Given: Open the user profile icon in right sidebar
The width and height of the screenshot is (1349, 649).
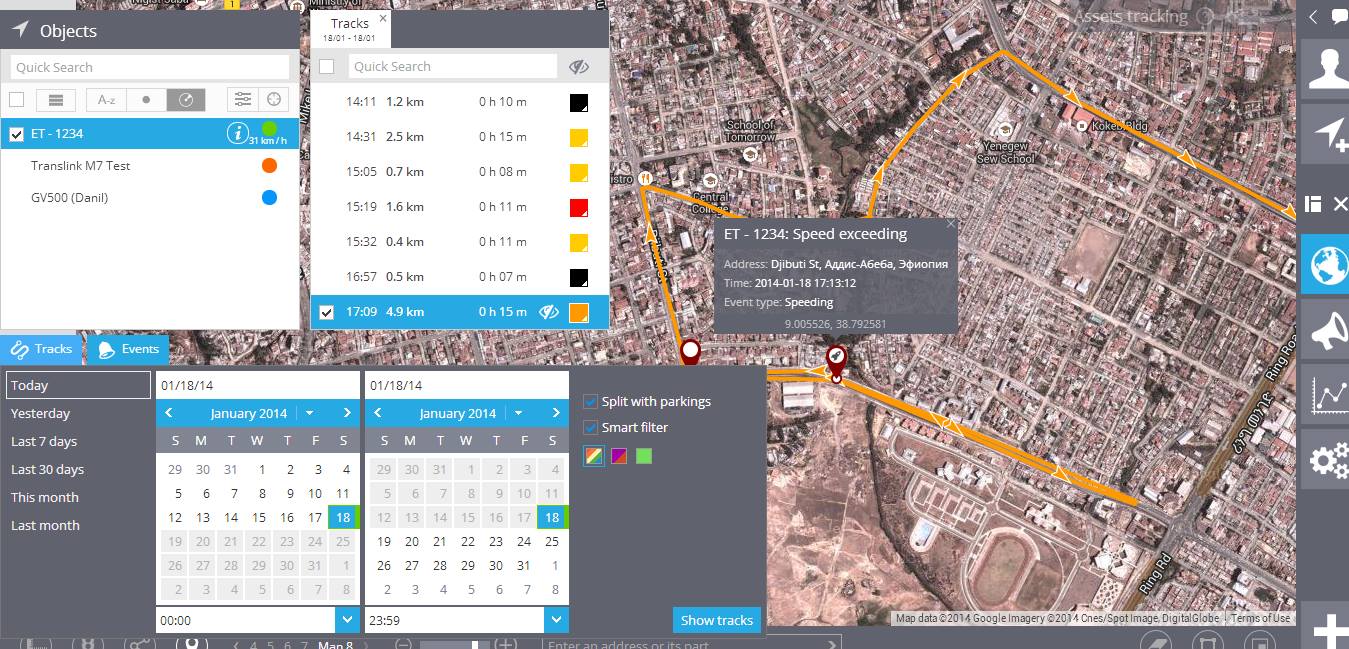Looking at the screenshot, I should tap(1328, 69).
